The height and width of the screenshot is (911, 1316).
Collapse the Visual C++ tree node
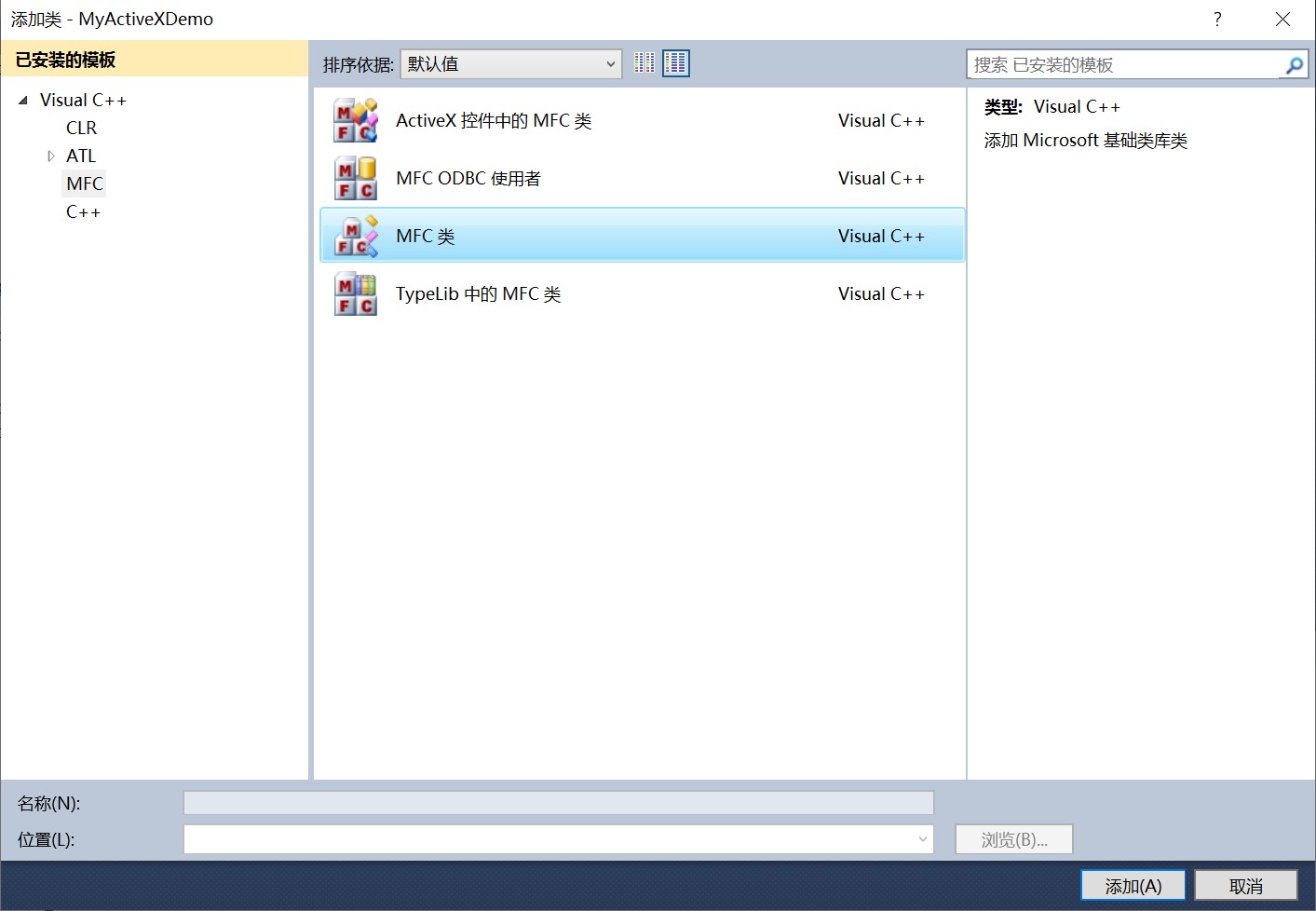pyautogui.click(x=23, y=100)
